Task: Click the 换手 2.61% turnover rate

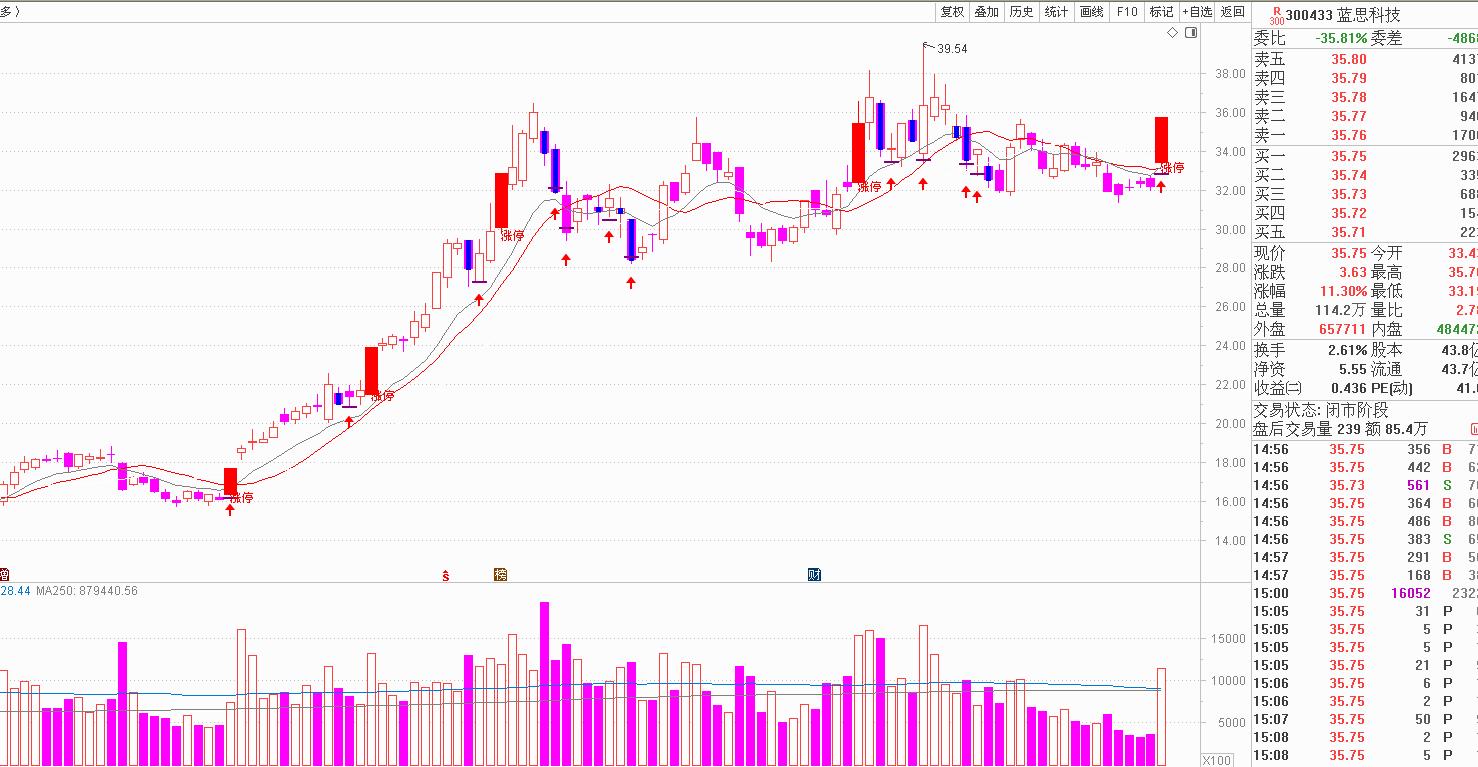Action: (x=1347, y=350)
